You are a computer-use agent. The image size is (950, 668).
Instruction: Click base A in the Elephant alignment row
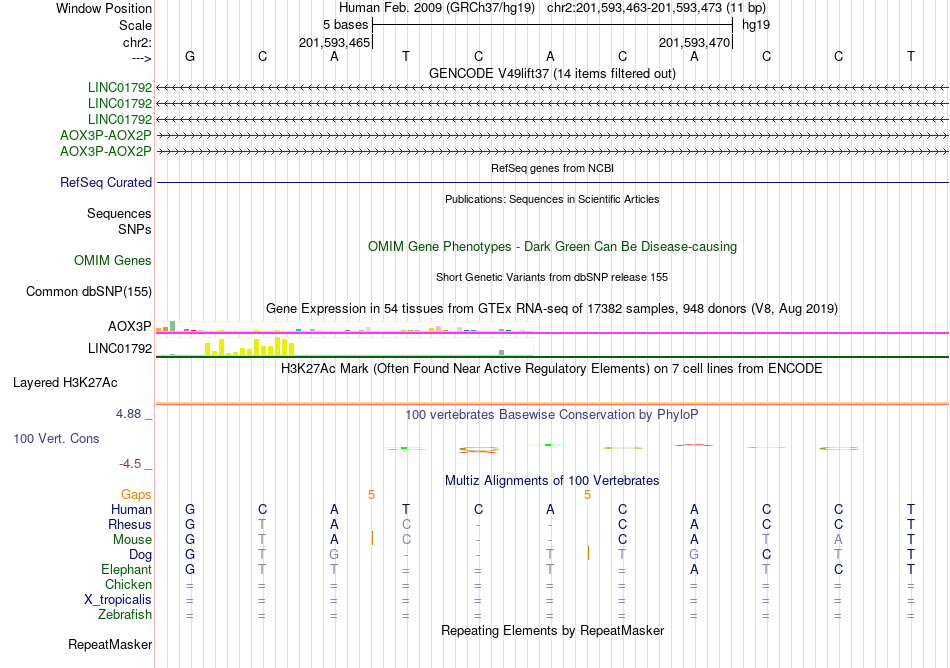pyautogui.click(x=694, y=569)
